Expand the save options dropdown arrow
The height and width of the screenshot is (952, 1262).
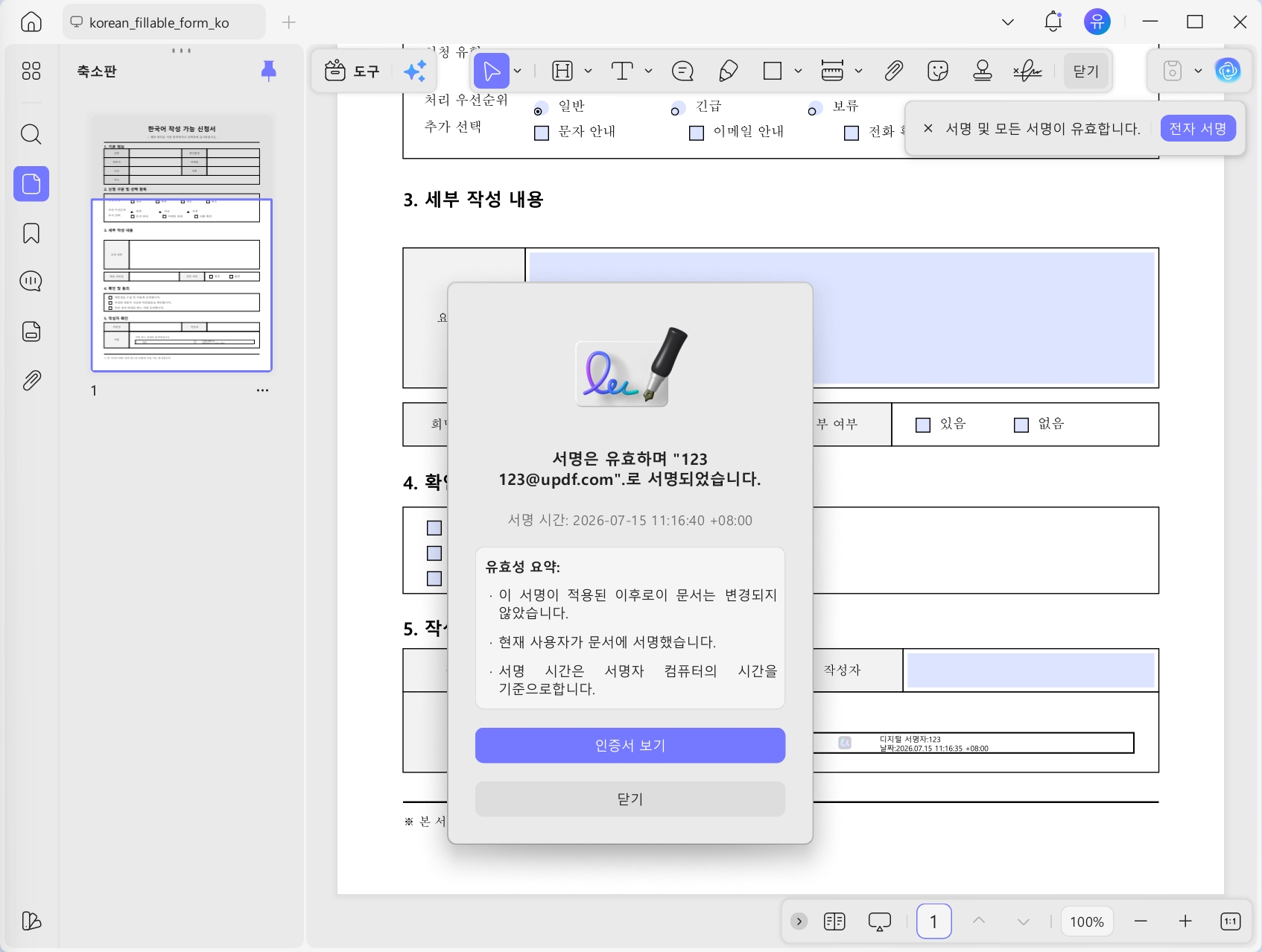tap(1198, 71)
